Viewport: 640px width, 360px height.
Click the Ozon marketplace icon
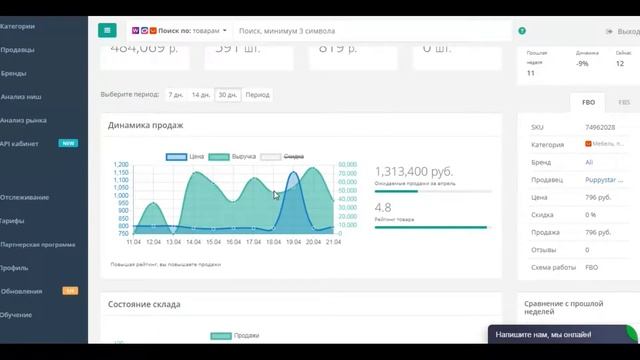pos(144,31)
